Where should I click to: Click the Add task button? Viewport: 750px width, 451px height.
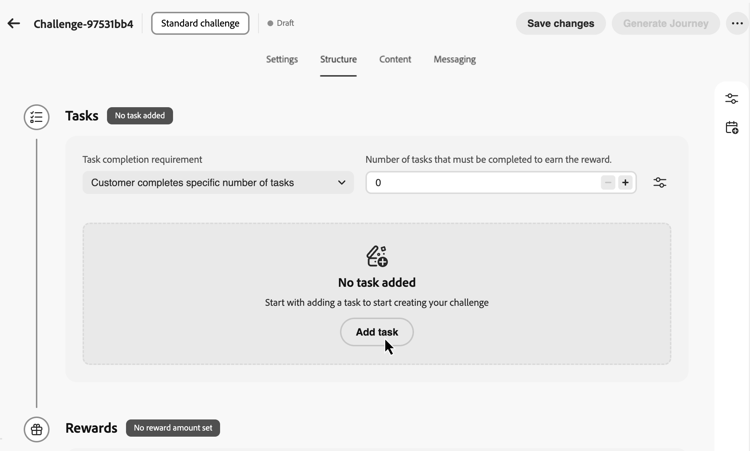(x=377, y=332)
